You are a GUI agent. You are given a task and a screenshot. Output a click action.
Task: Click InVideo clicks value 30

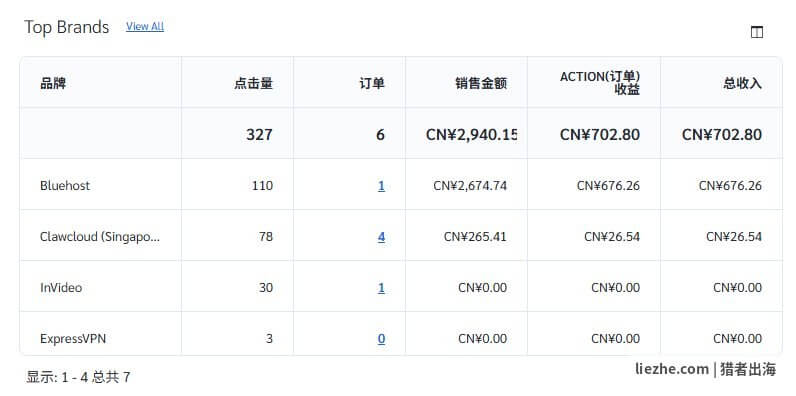tap(266, 288)
